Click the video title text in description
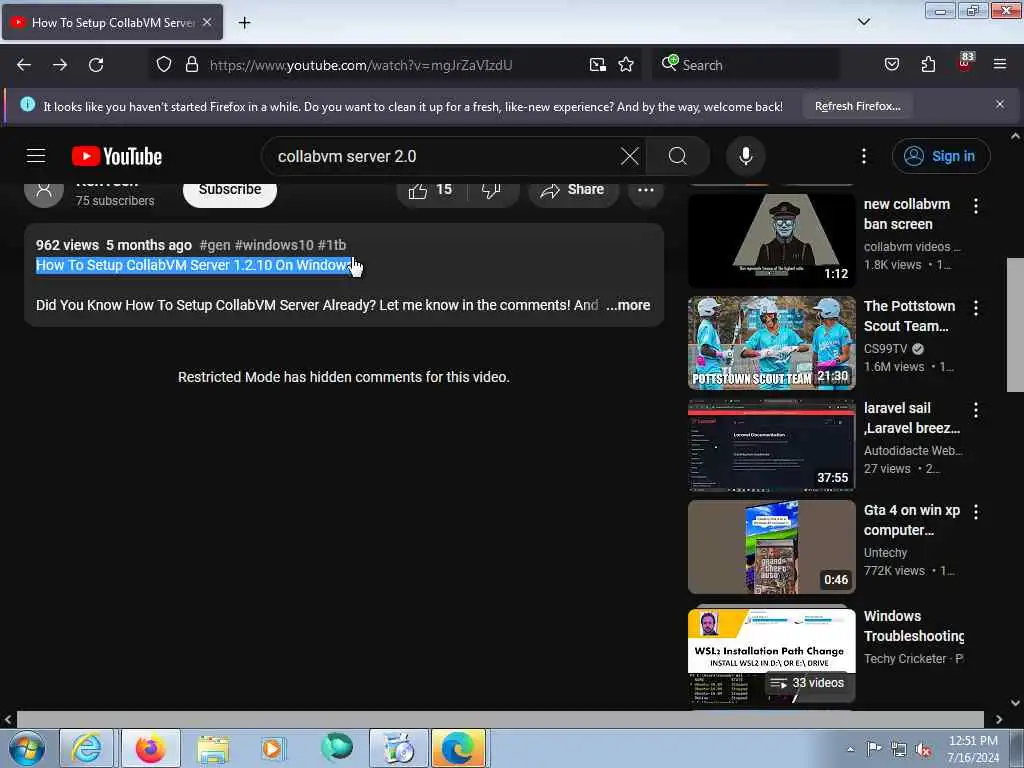Viewport: 1024px width, 768px height. click(x=193, y=265)
